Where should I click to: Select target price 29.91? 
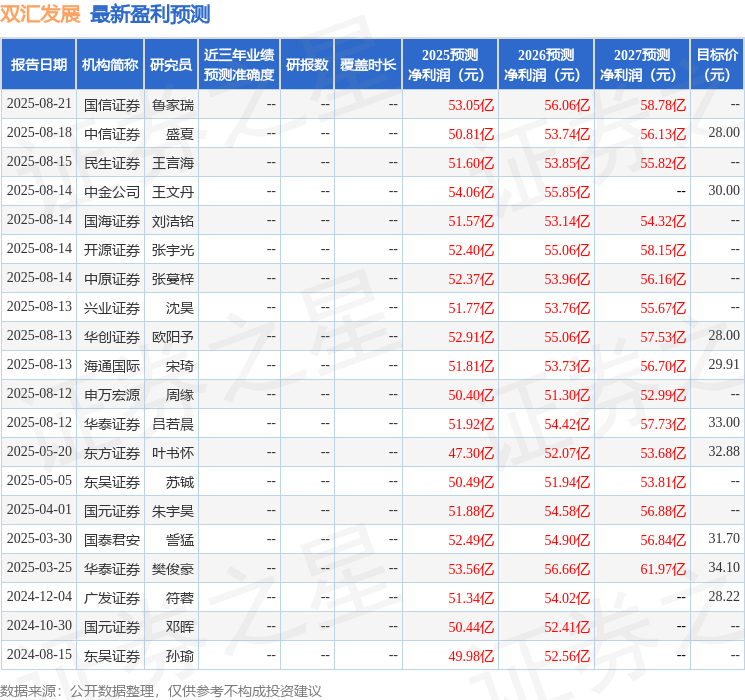tap(724, 364)
